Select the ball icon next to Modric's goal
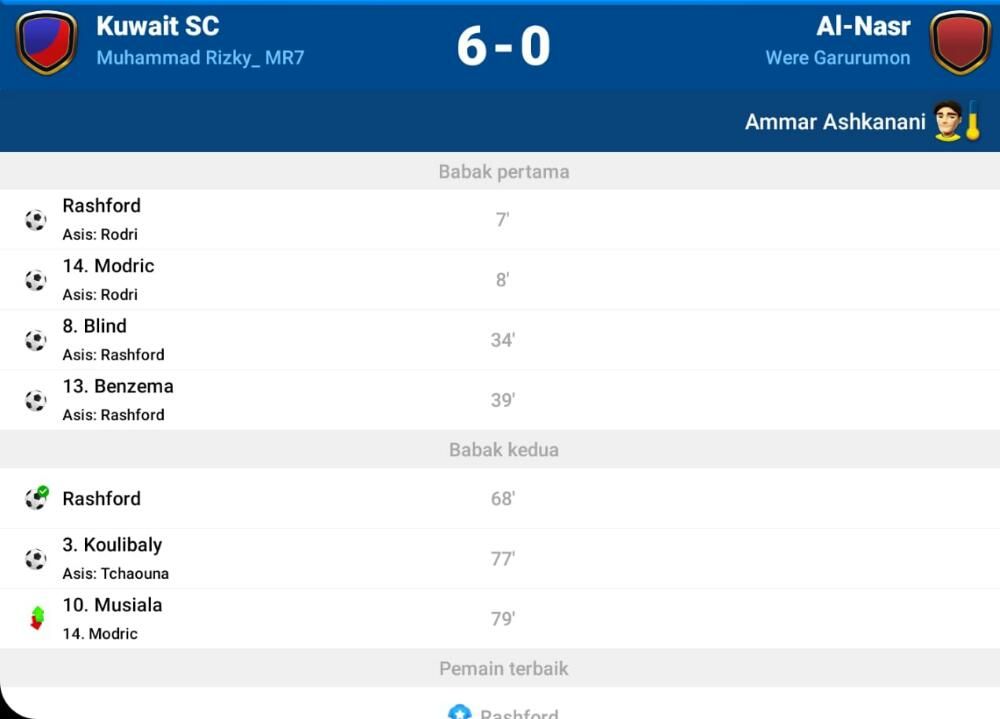 36,280
